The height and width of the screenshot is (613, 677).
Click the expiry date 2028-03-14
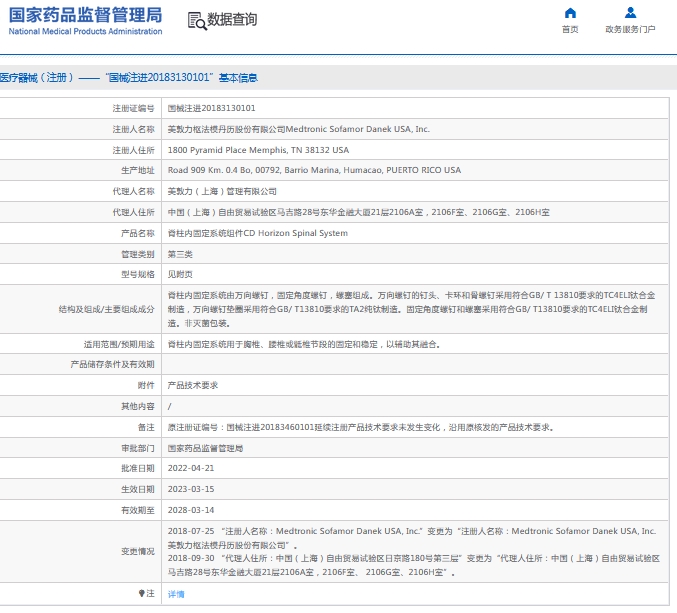pos(191,510)
